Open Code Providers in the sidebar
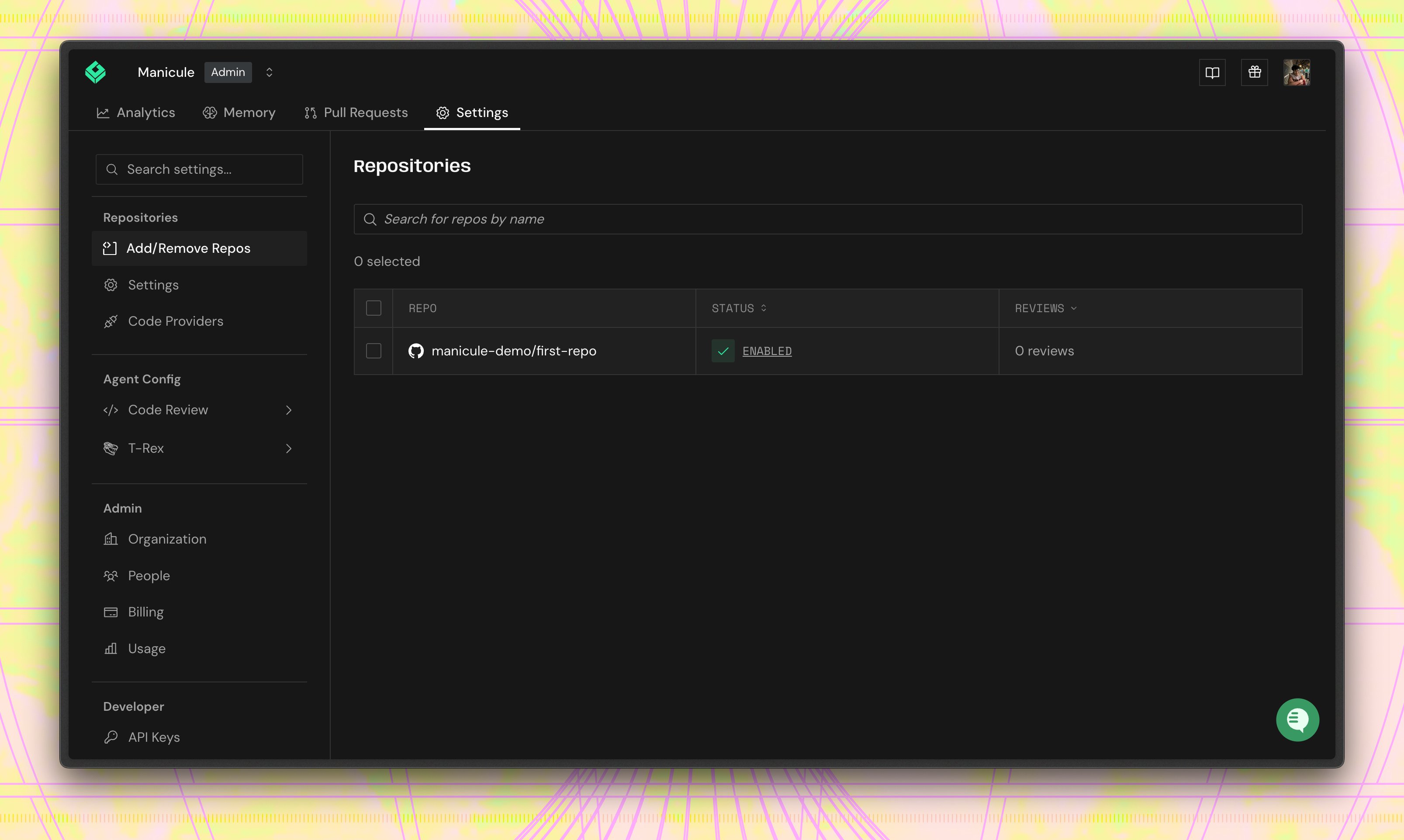Viewport: 1404px width, 840px height. click(x=199, y=321)
